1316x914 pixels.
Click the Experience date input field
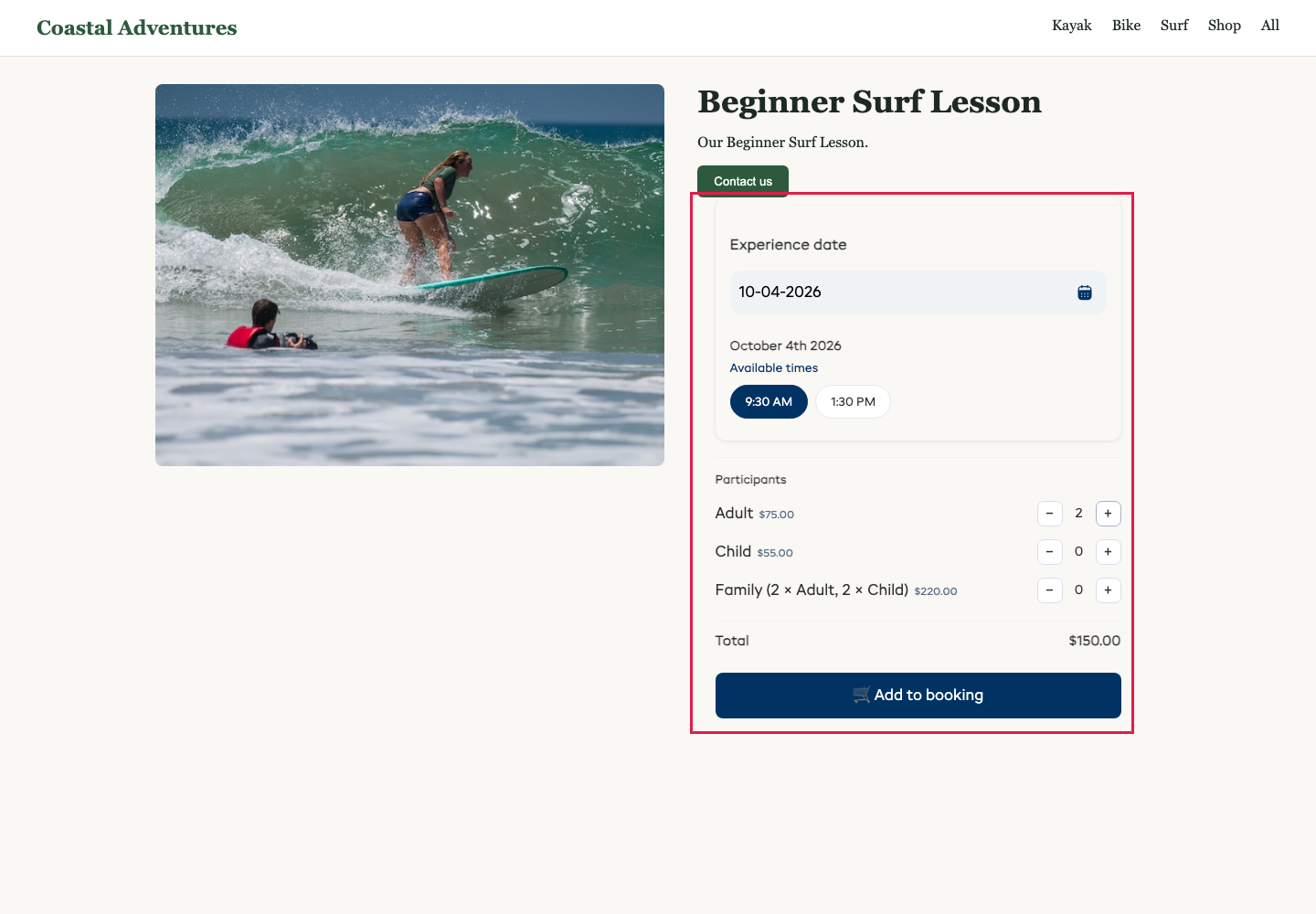pos(918,292)
